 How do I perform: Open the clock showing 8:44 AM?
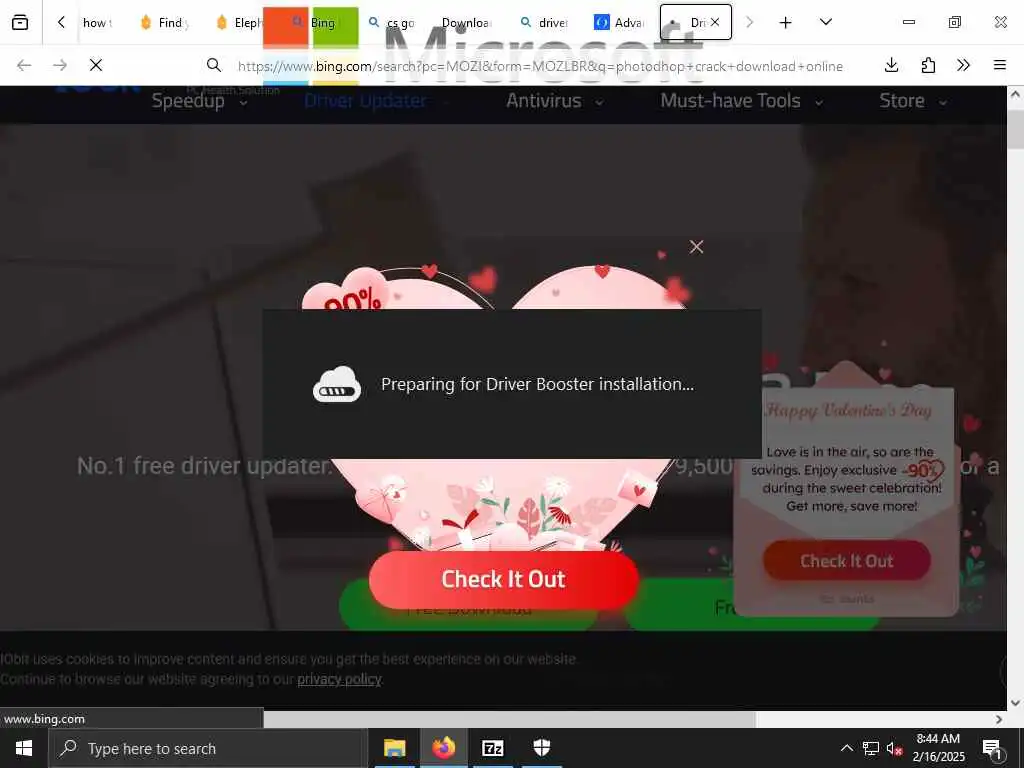point(938,748)
